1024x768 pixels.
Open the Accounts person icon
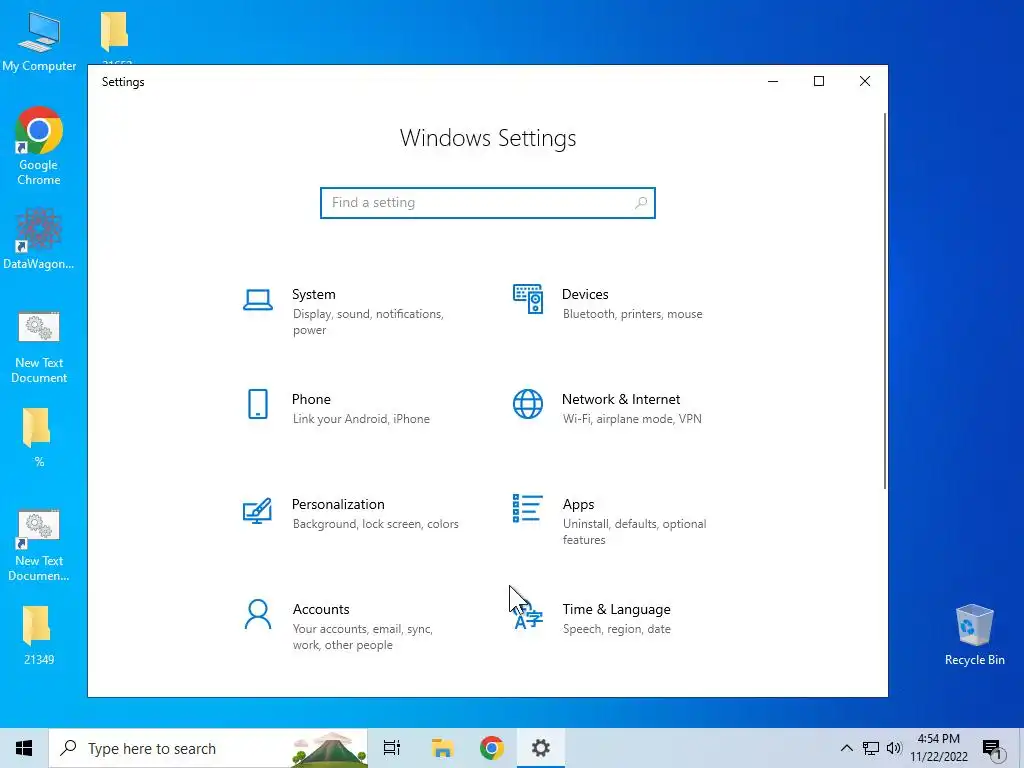[x=258, y=615]
